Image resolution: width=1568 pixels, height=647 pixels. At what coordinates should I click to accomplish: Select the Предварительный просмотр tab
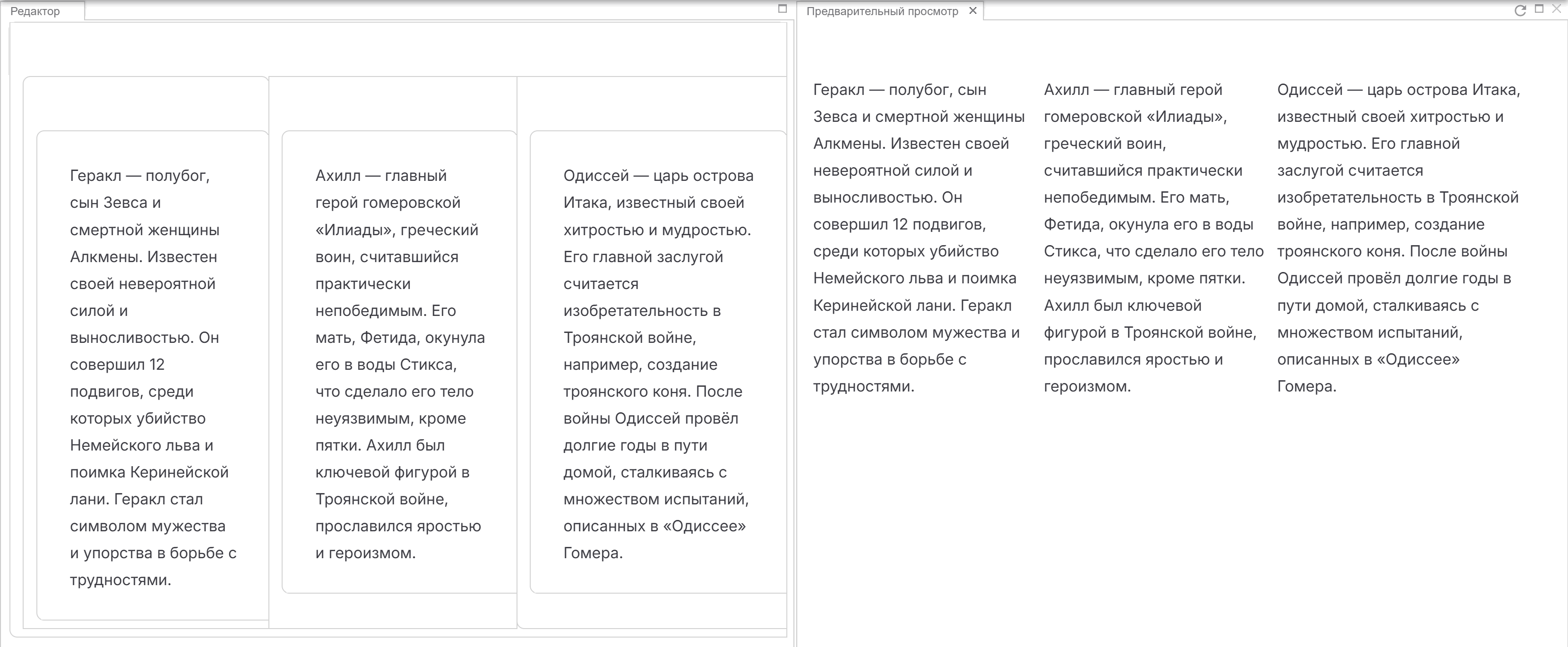[883, 11]
